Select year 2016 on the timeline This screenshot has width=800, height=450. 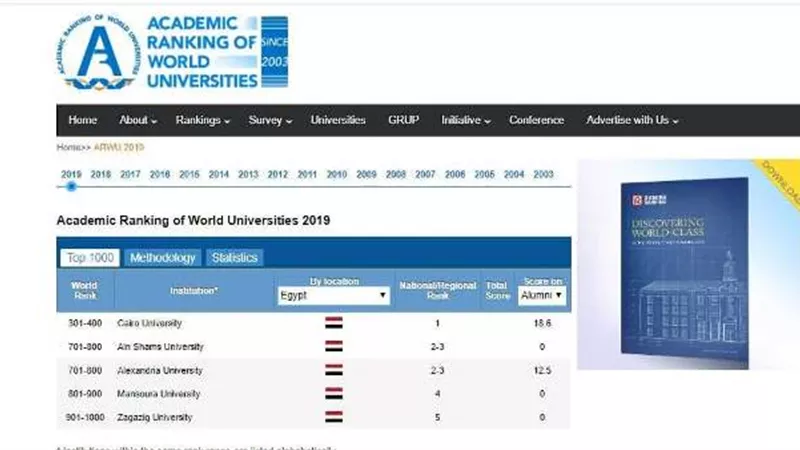(x=160, y=174)
